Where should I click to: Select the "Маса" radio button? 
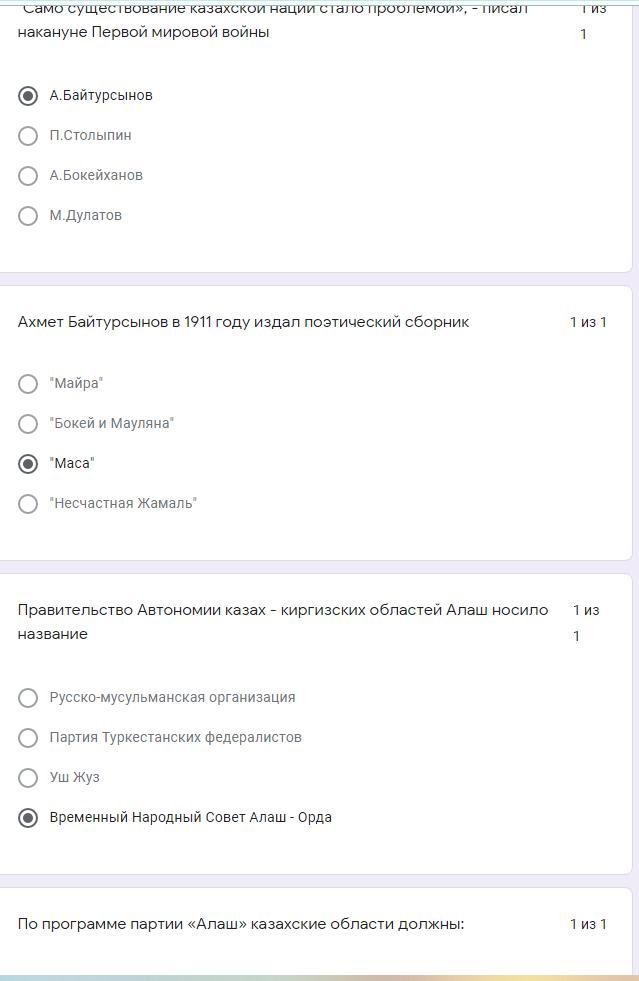pyautogui.click(x=28, y=464)
